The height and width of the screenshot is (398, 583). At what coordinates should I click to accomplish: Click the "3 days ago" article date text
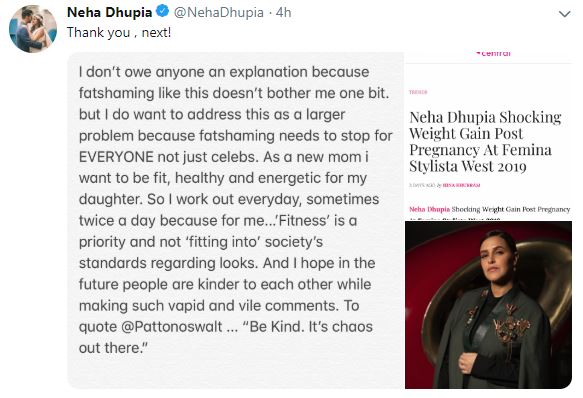click(x=422, y=185)
